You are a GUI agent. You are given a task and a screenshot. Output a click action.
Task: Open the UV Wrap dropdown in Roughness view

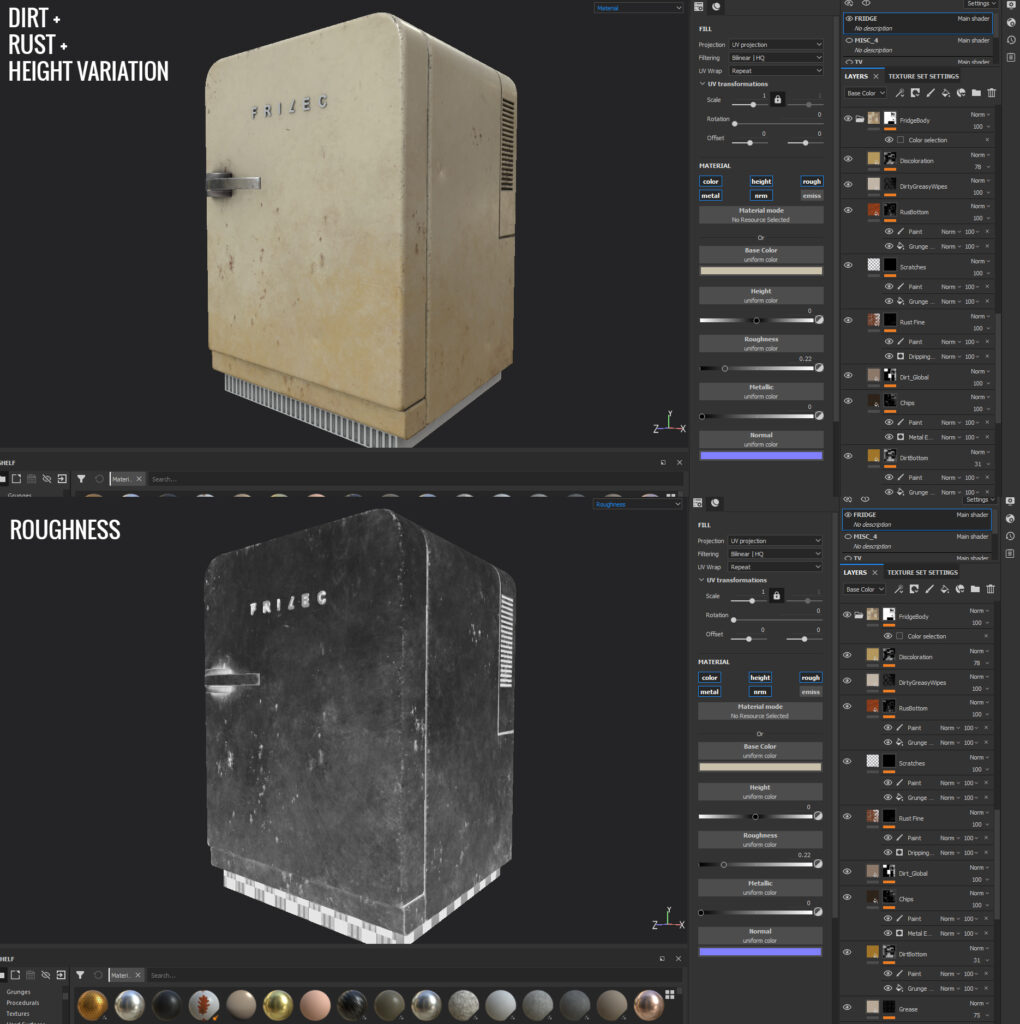tap(774, 567)
